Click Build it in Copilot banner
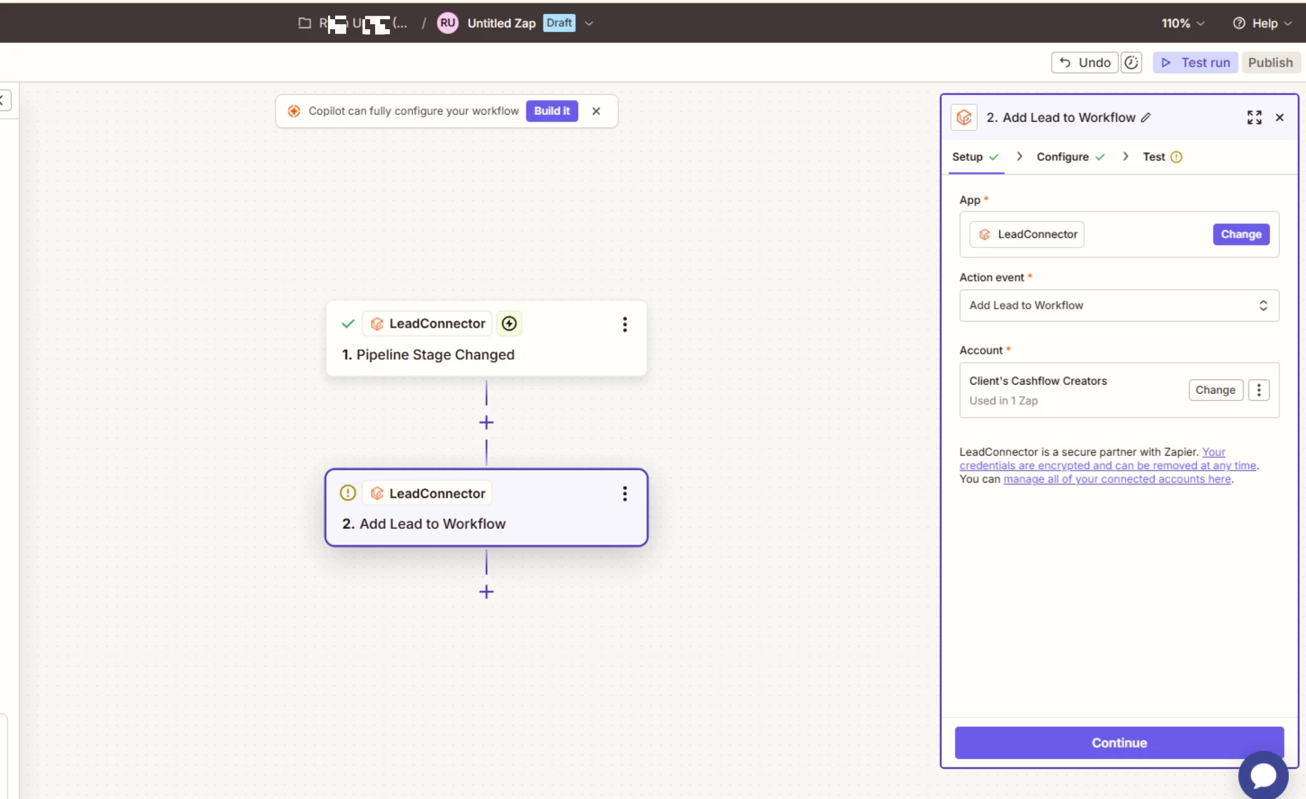This screenshot has height=799, width=1306. (x=552, y=111)
